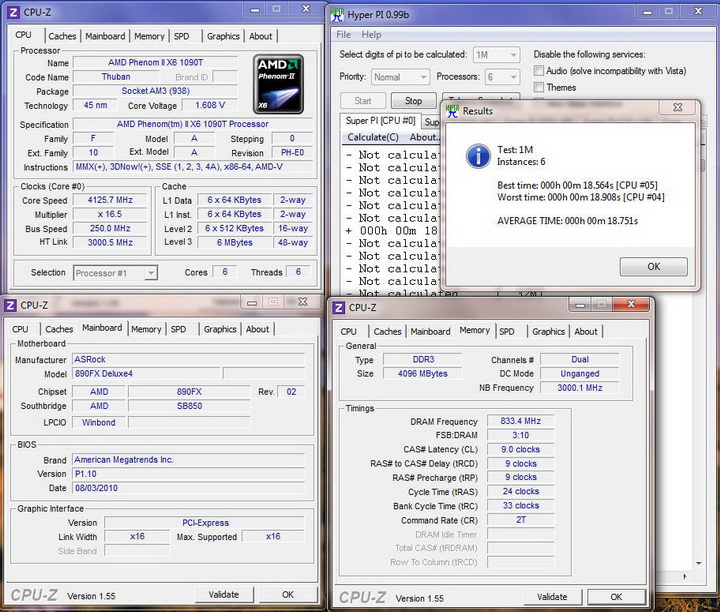The width and height of the screenshot is (720, 612).
Task: Click the Manufacturer ASRock field
Action: point(188,359)
